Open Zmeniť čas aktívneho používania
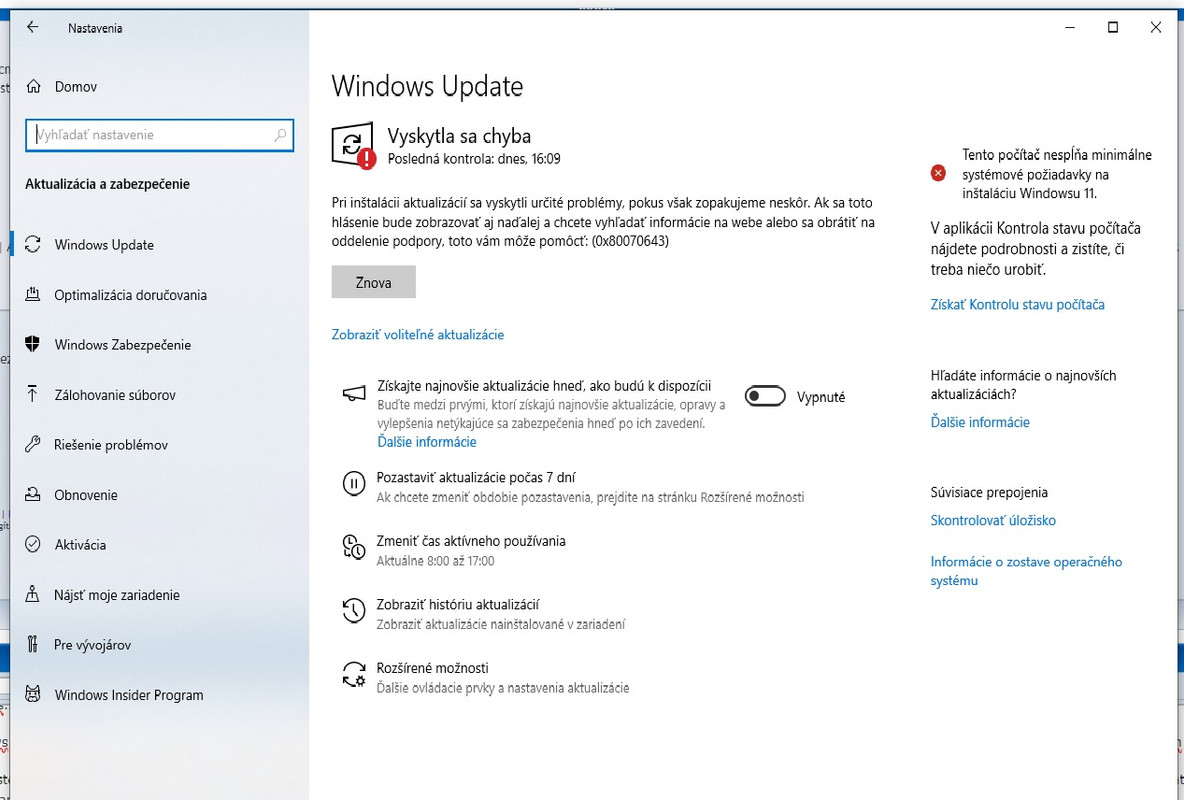1184x800 pixels. click(470, 541)
